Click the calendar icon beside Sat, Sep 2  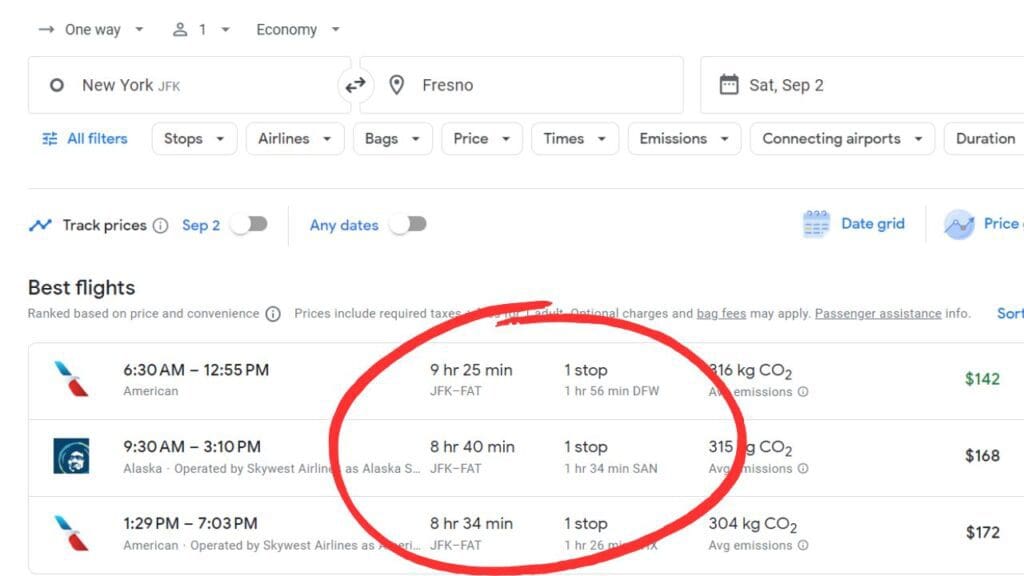[x=729, y=85]
